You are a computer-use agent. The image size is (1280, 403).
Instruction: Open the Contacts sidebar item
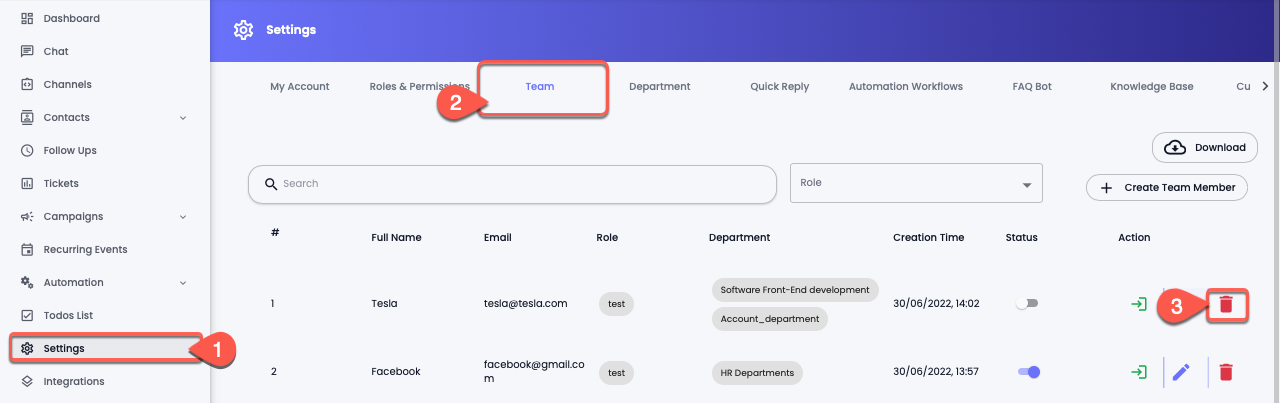pos(104,117)
